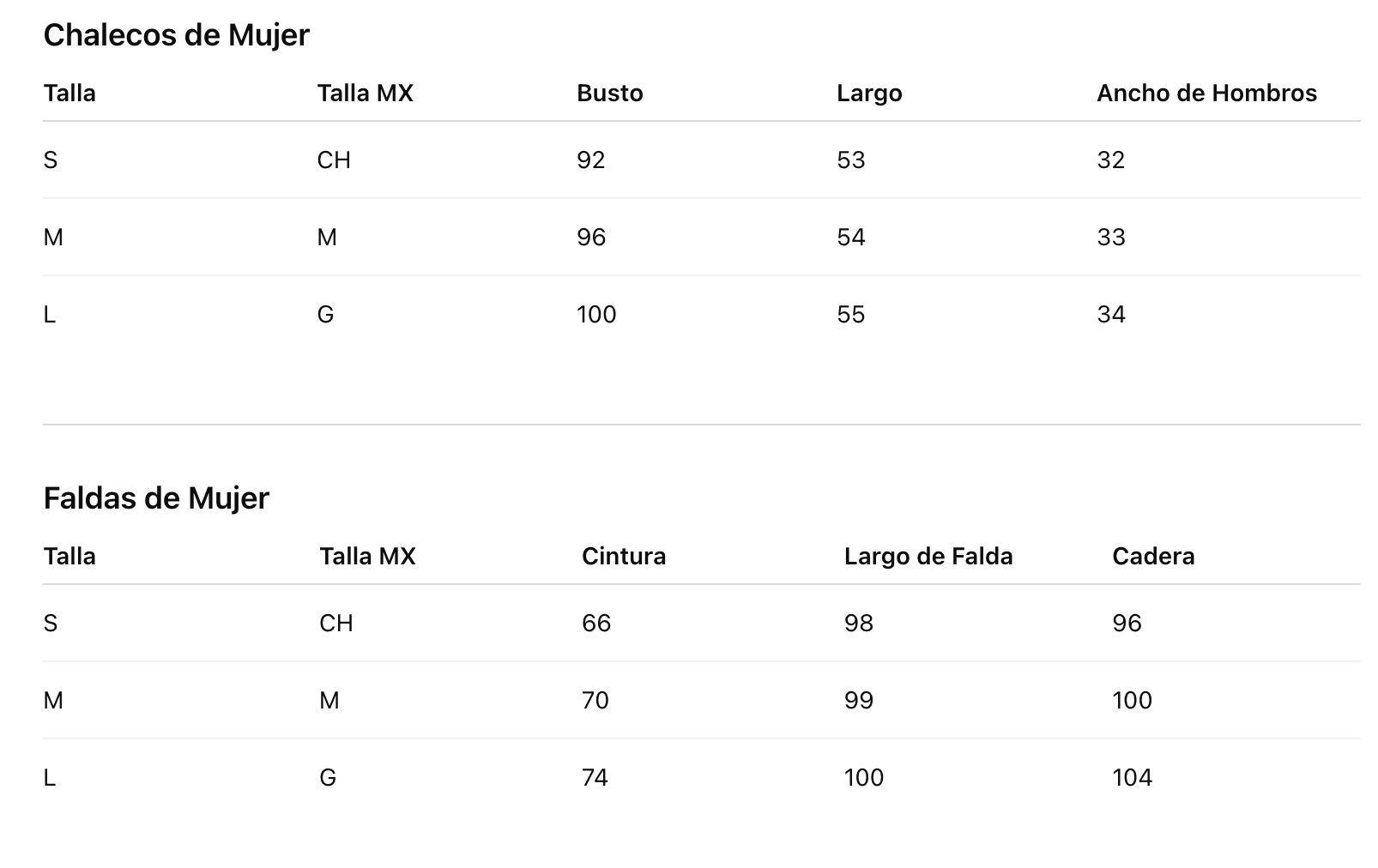Click Talla MX header in vests table

365,93
